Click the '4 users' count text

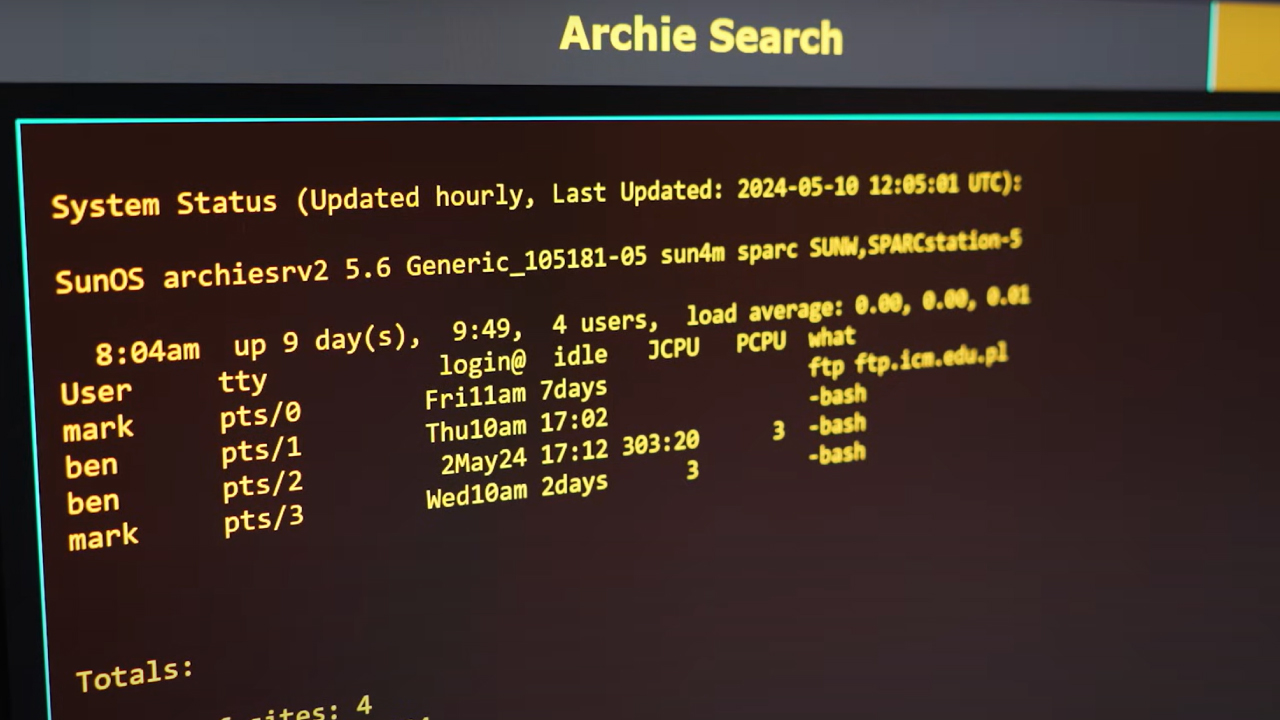(605, 323)
